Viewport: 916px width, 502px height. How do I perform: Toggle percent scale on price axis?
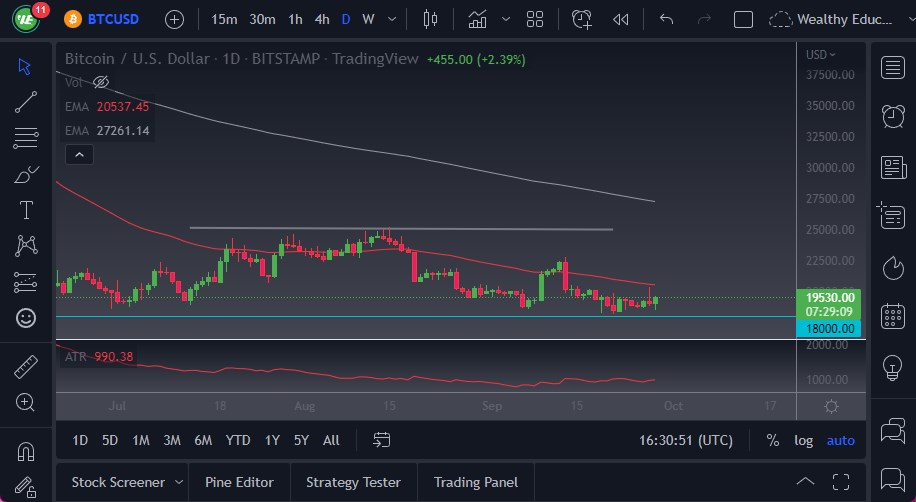click(772, 440)
